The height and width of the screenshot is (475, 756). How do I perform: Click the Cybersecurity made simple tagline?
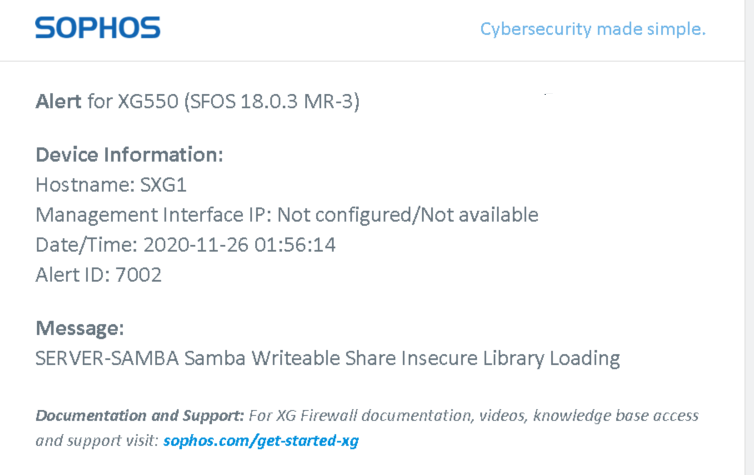point(593,29)
